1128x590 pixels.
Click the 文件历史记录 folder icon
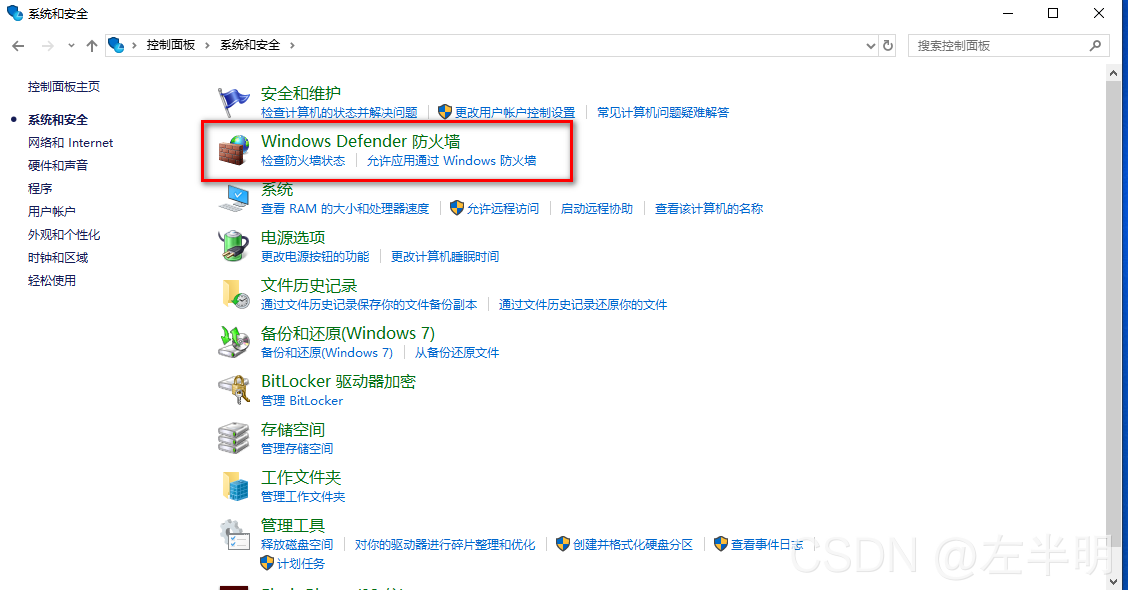point(235,294)
